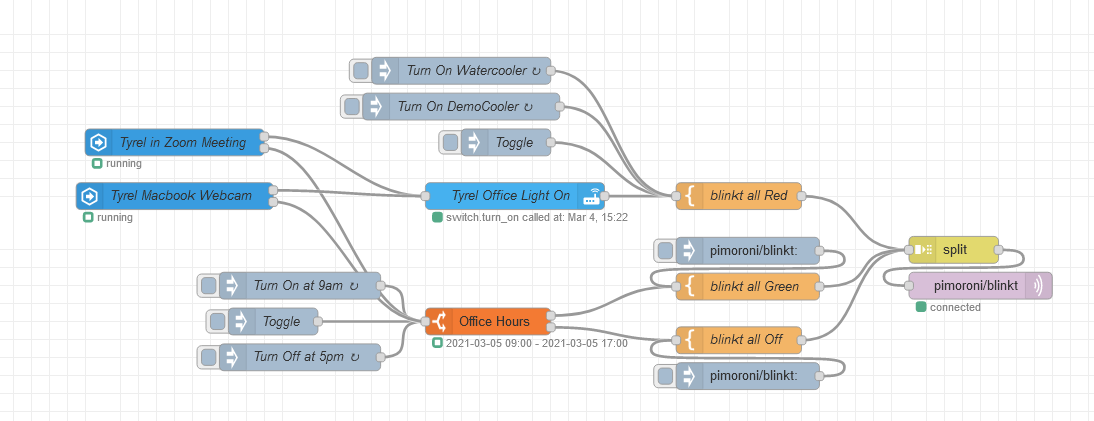This screenshot has height=421, width=1094.
Task: Click the blinkt all Green template icon
Action: [x=690, y=286]
